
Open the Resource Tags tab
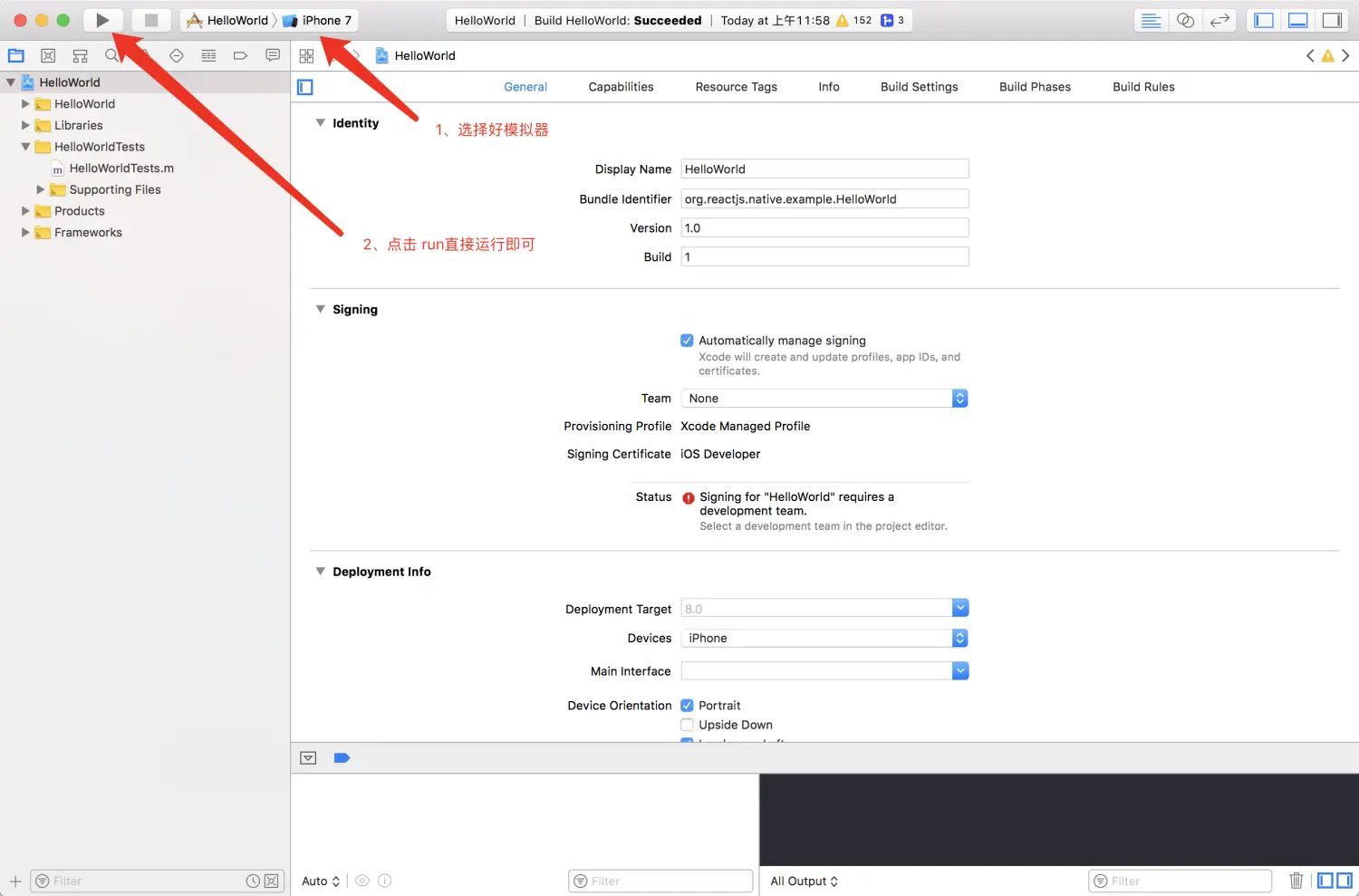[x=736, y=87]
